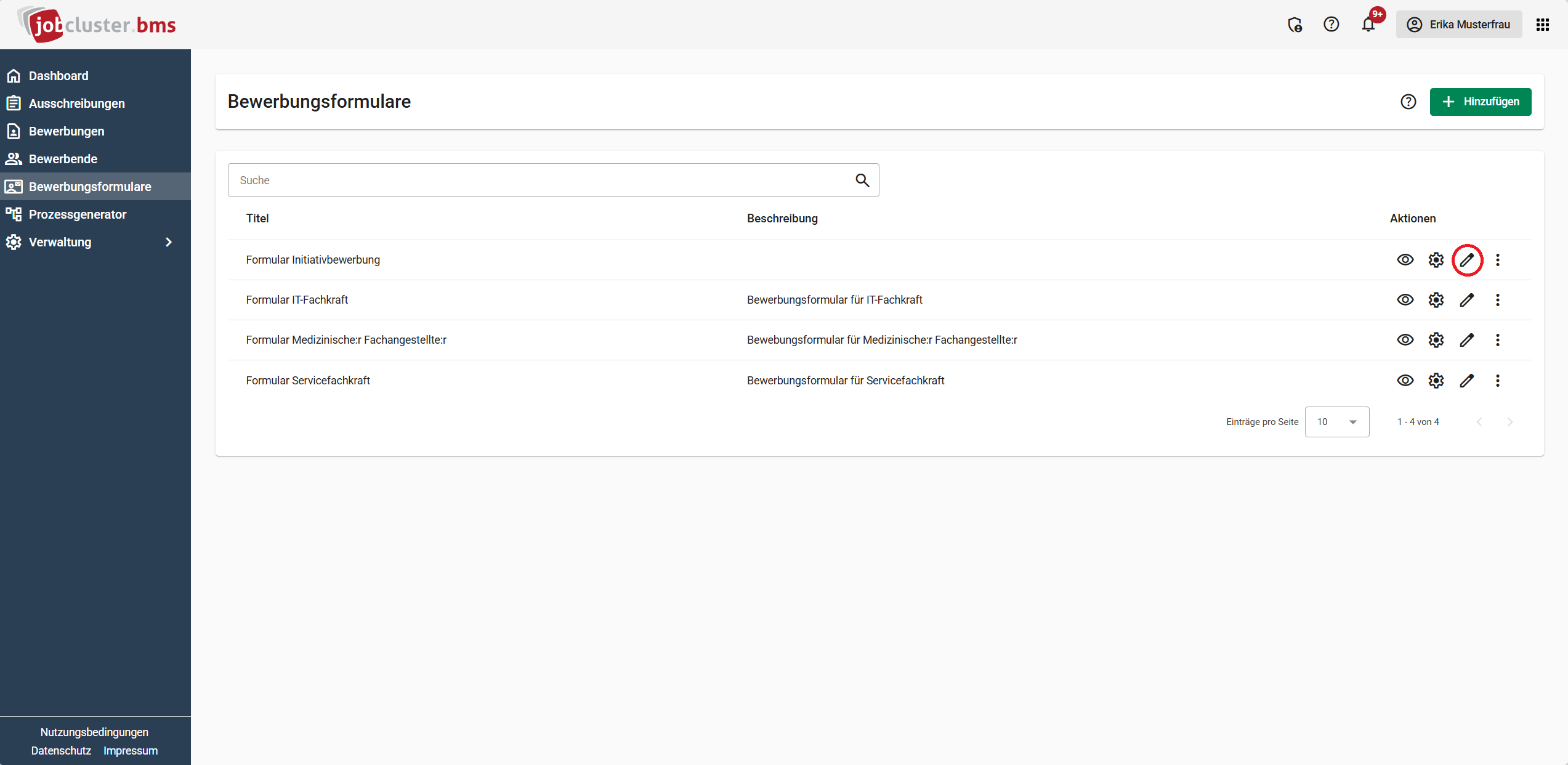This screenshot has height=765, width=1568.
Task: Preview Formular IT-Fachkraft with eye icon
Action: pyautogui.click(x=1405, y=300)
